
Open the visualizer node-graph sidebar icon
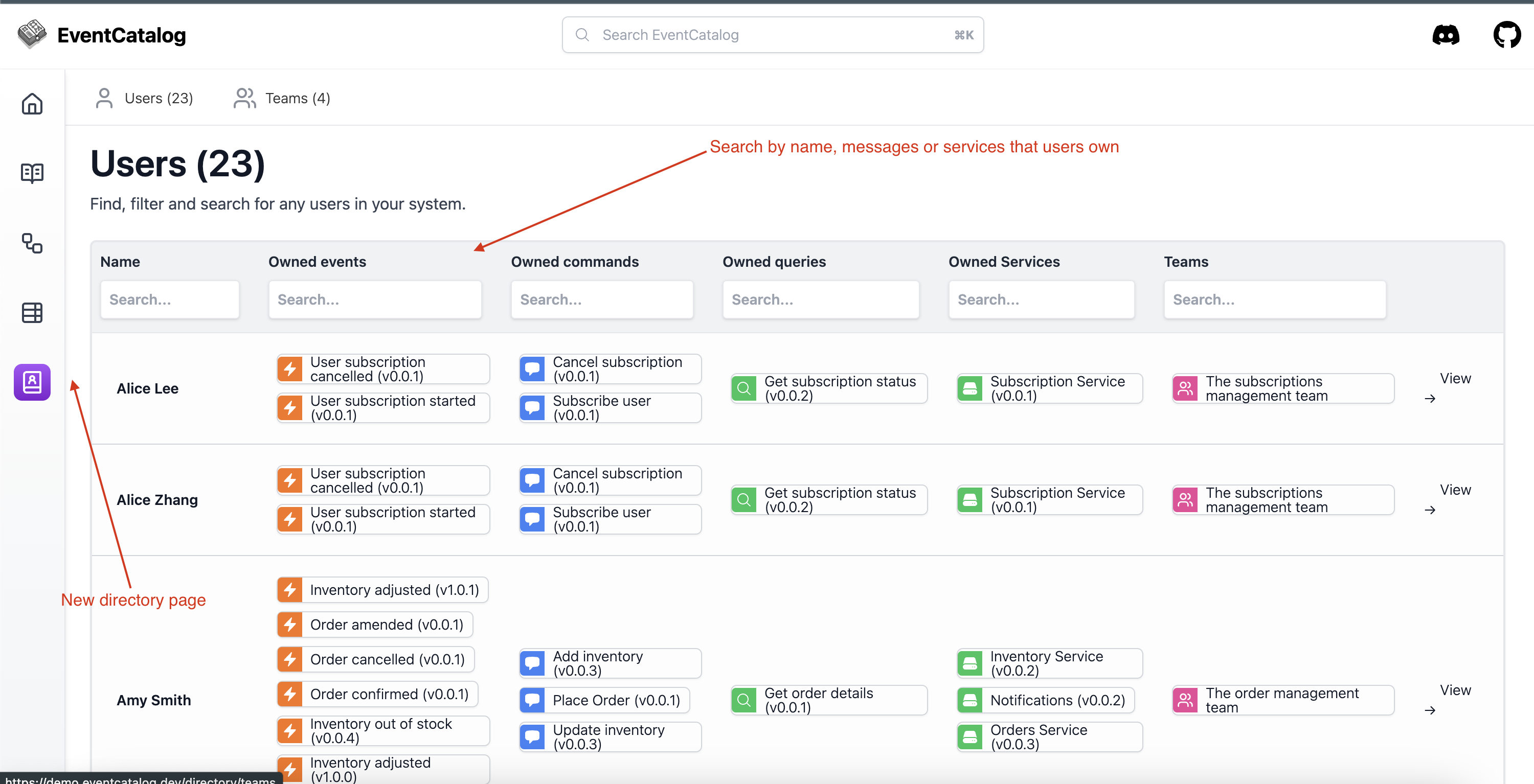tap(32, 244)
